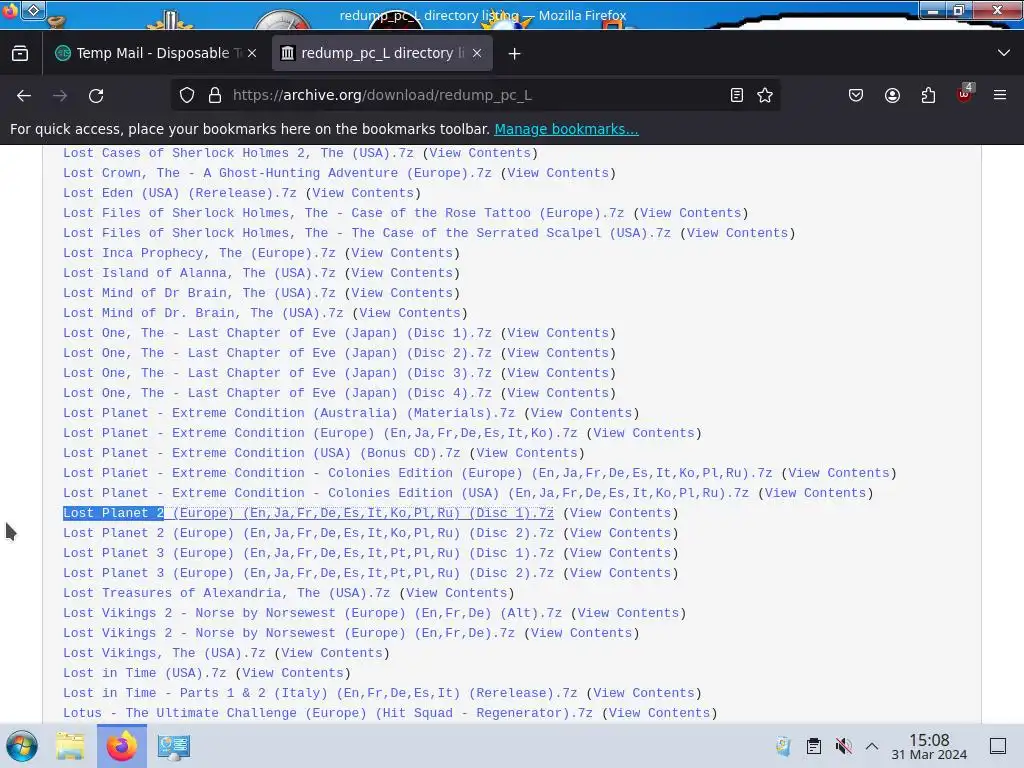Open the Start menu on taskbar

tap(22, 746)
